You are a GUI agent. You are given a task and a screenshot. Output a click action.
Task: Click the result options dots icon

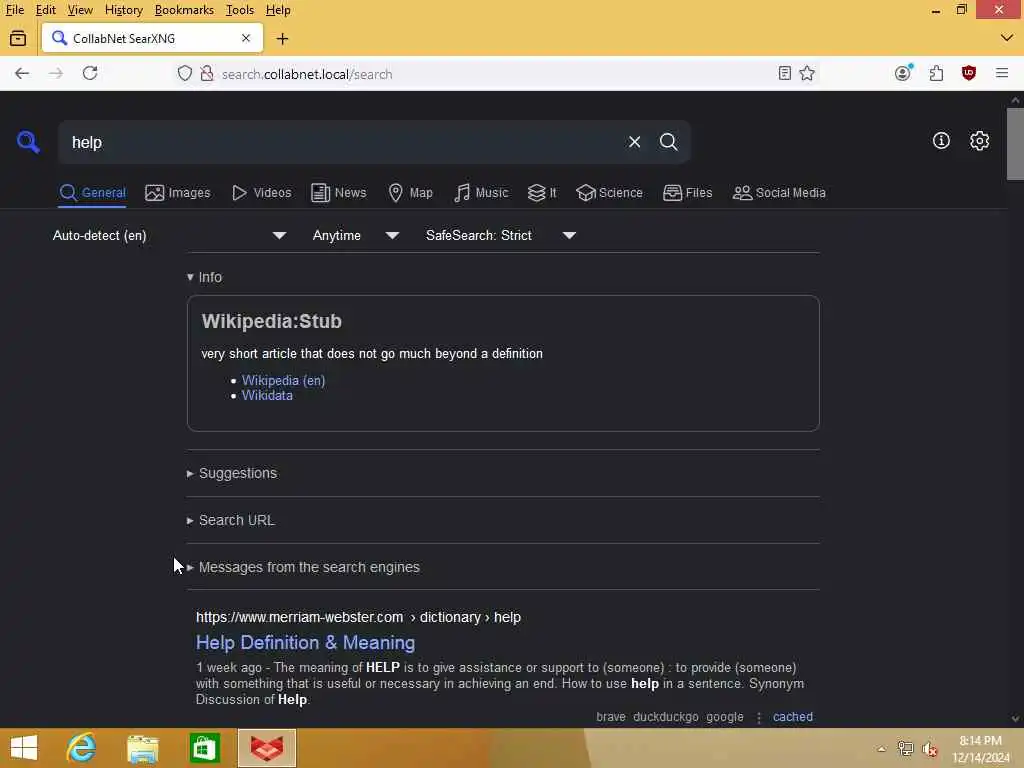[x=759, y=717]
